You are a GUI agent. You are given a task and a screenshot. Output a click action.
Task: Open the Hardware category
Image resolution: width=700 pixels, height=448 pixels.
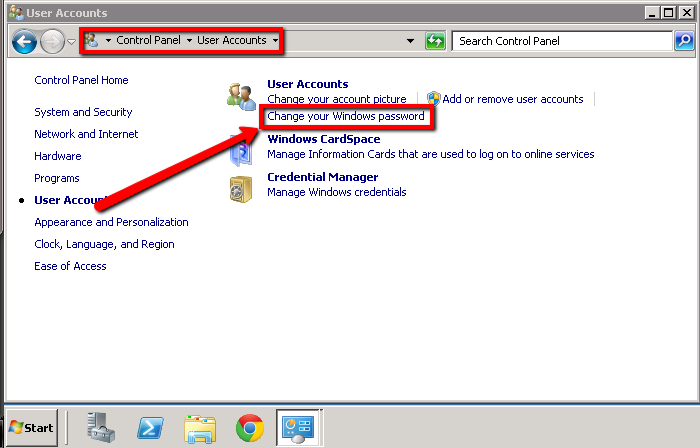pyautogui.click(x=58, y=156)
